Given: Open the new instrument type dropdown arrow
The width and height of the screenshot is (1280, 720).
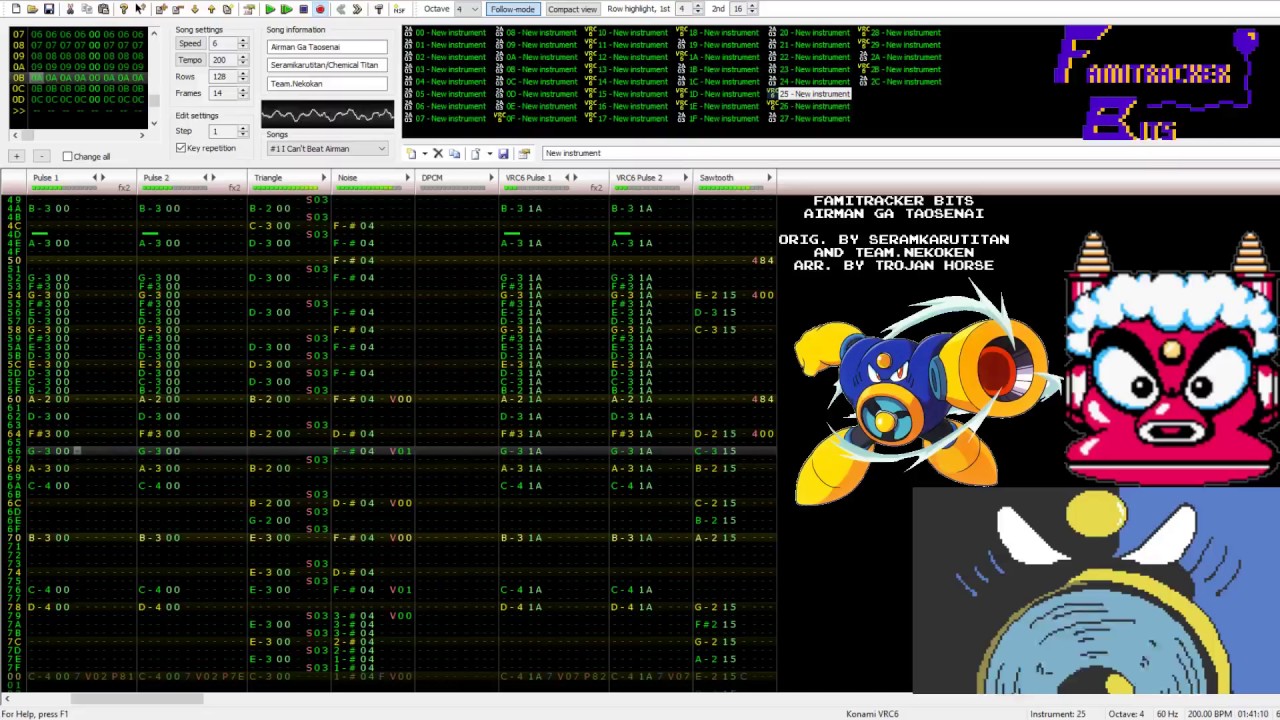Looking at the screenshot, I should point(424,153).
